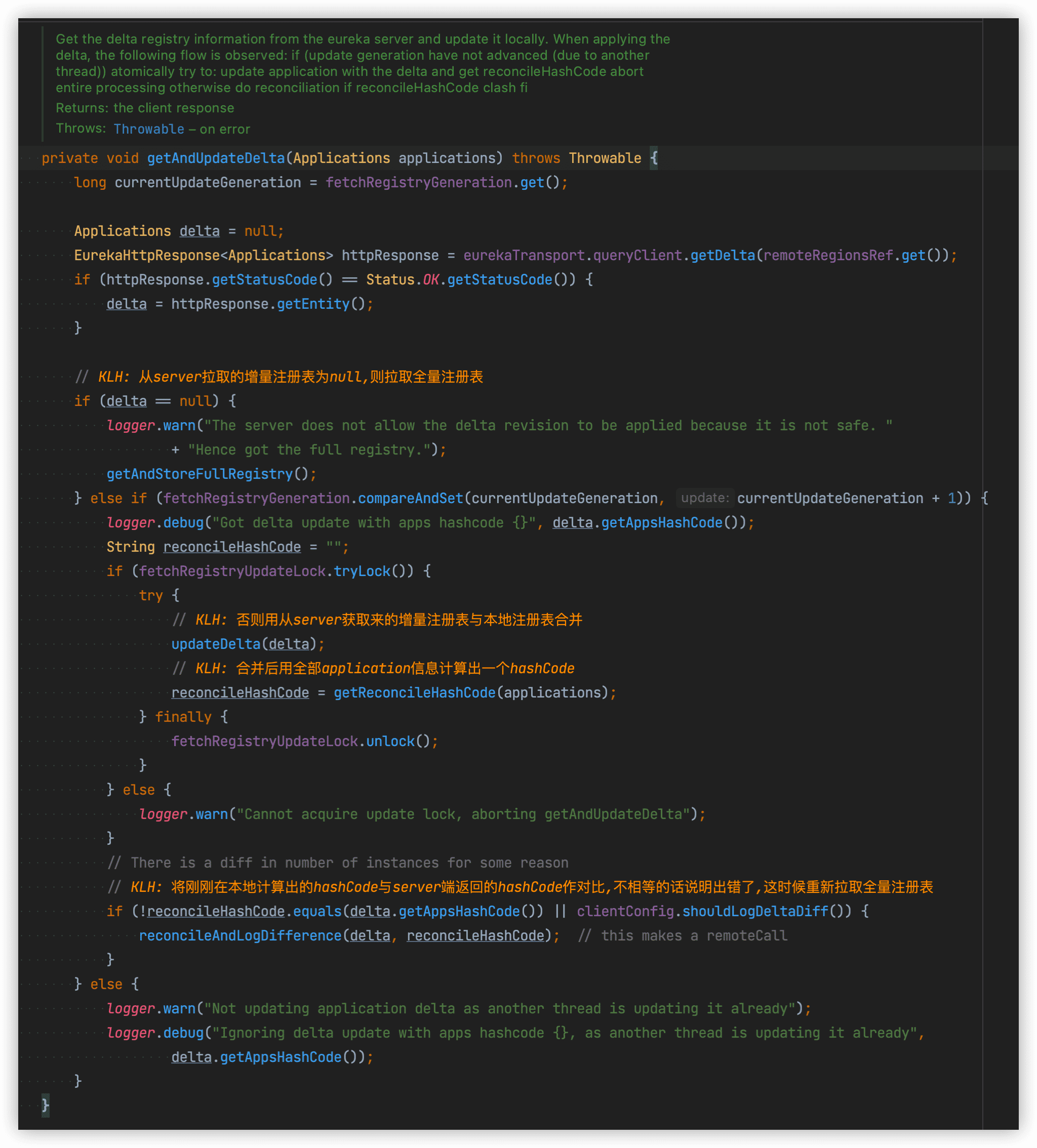The height and width of the screenshot is (1148, 1037).
Task: Click the finally keyword
Action: click(x=183, y=717)
